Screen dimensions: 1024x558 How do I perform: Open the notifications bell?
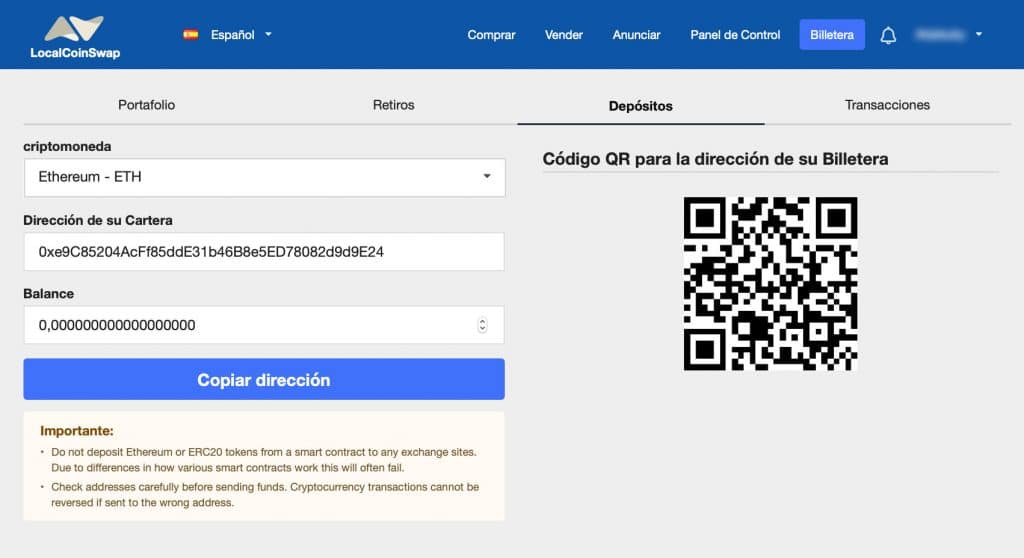click(888, 35)
